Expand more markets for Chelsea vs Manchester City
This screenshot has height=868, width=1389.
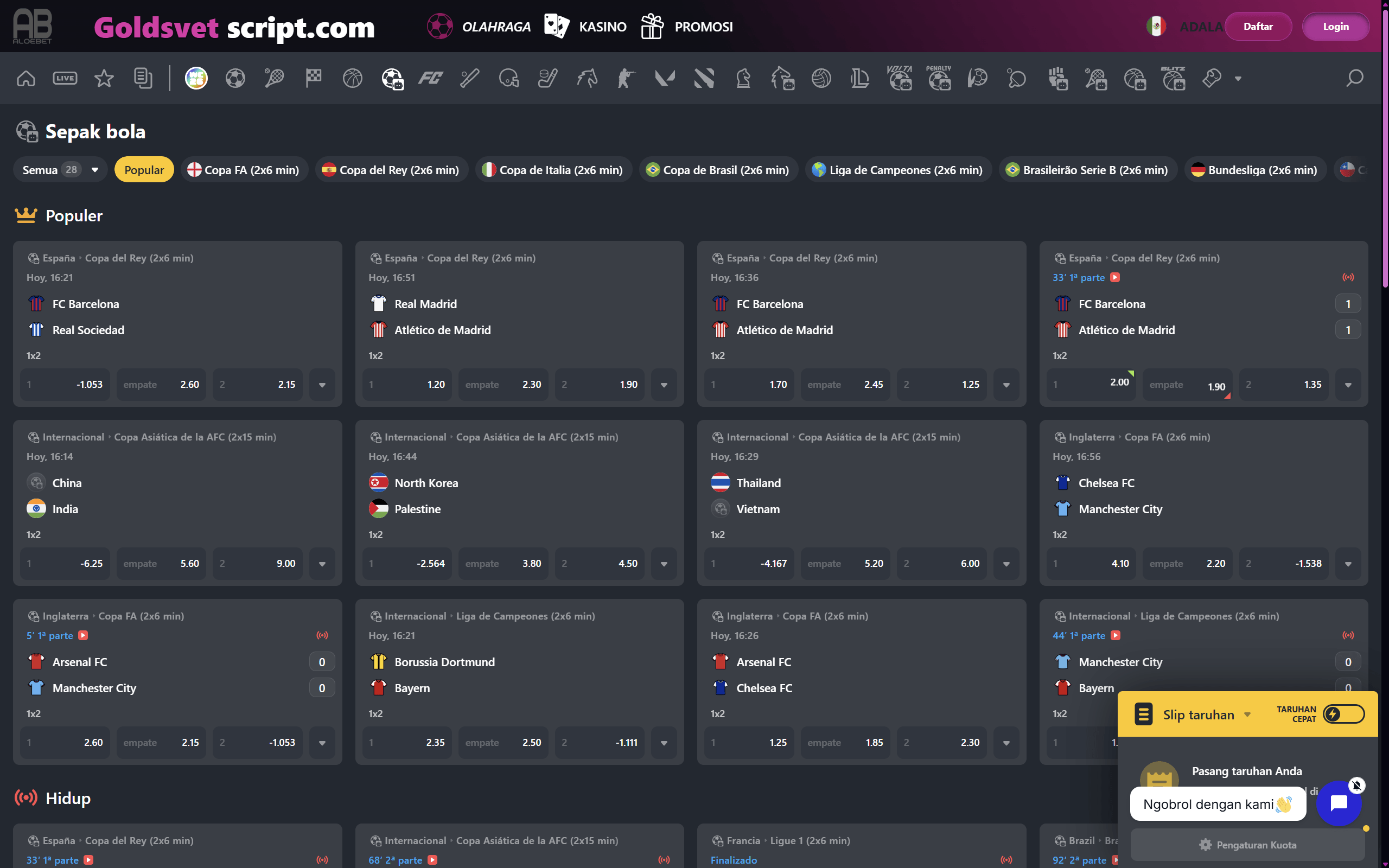tap(1348, 564)
